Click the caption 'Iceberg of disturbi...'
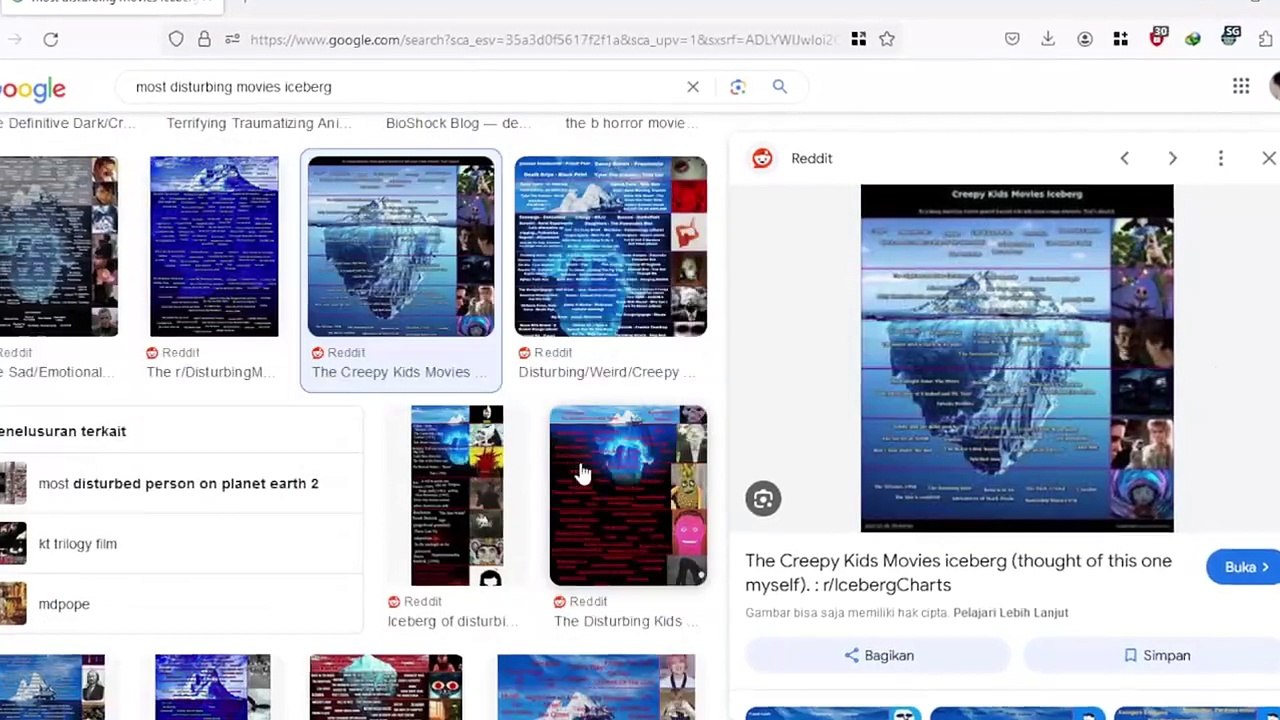This screenshot has width=1280, height=720. (x=452, y=621)
